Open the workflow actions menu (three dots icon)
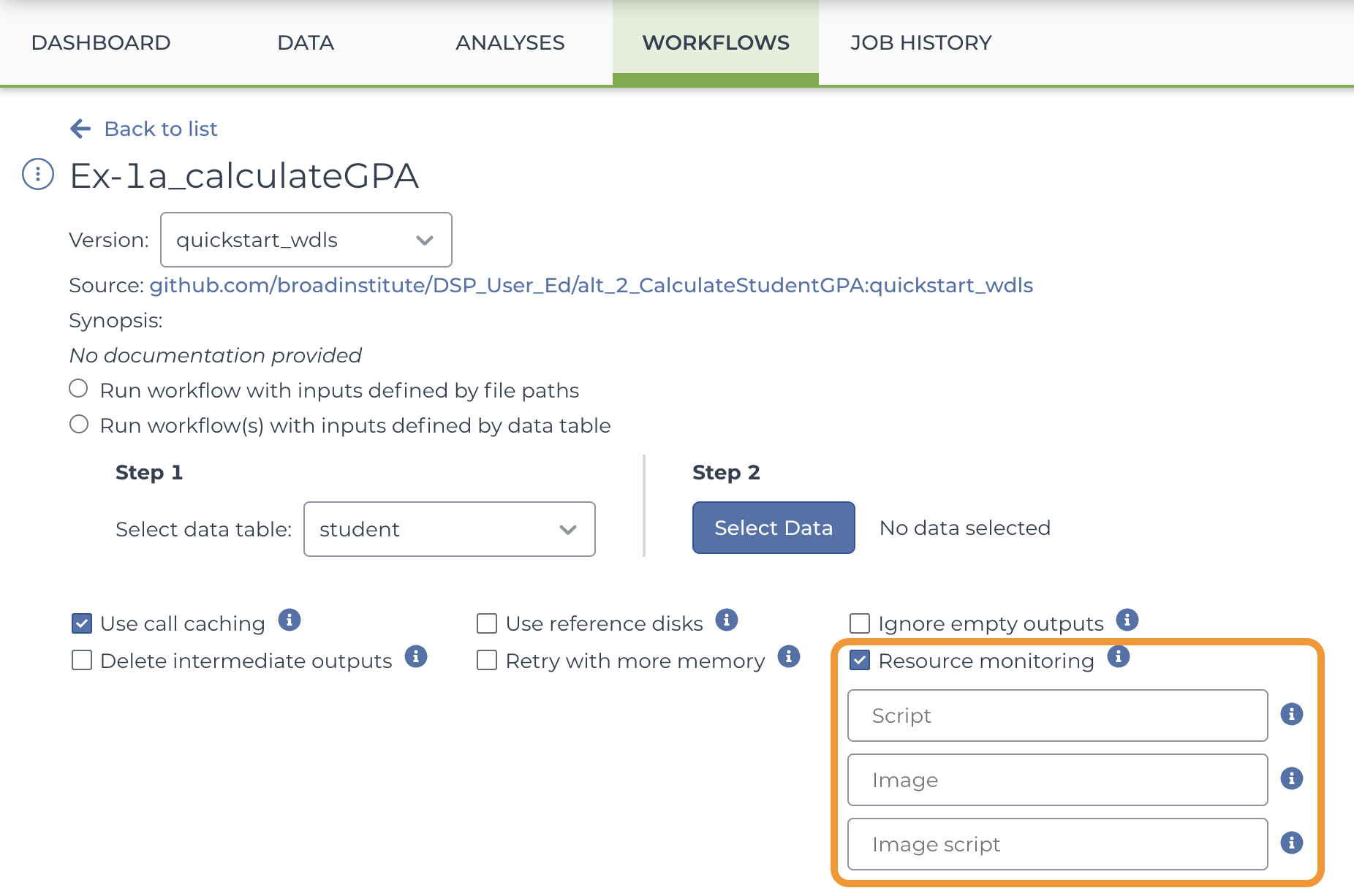The image size is (1354, 896). click(x=38, y=175)
